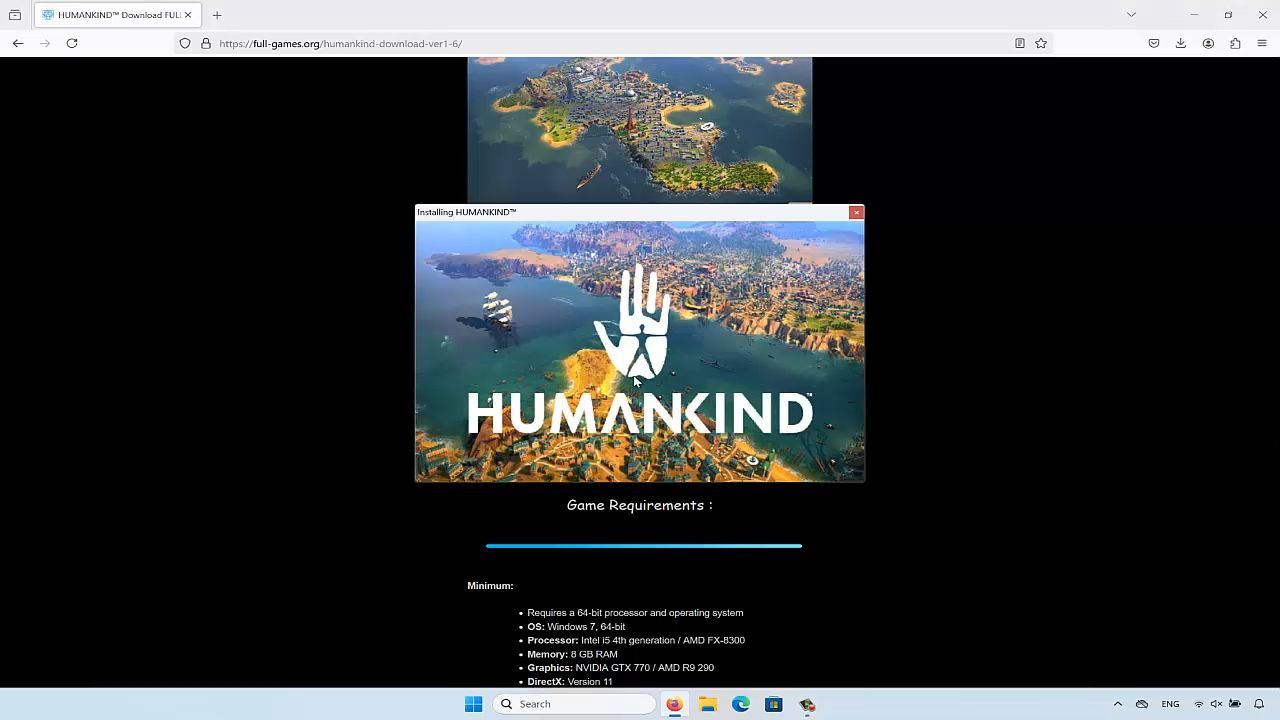Viewport: 1280px width, 720px height.
Task: Open the Firefox downloads panel
Action: pyautogui.click(x=1181, y=43)
